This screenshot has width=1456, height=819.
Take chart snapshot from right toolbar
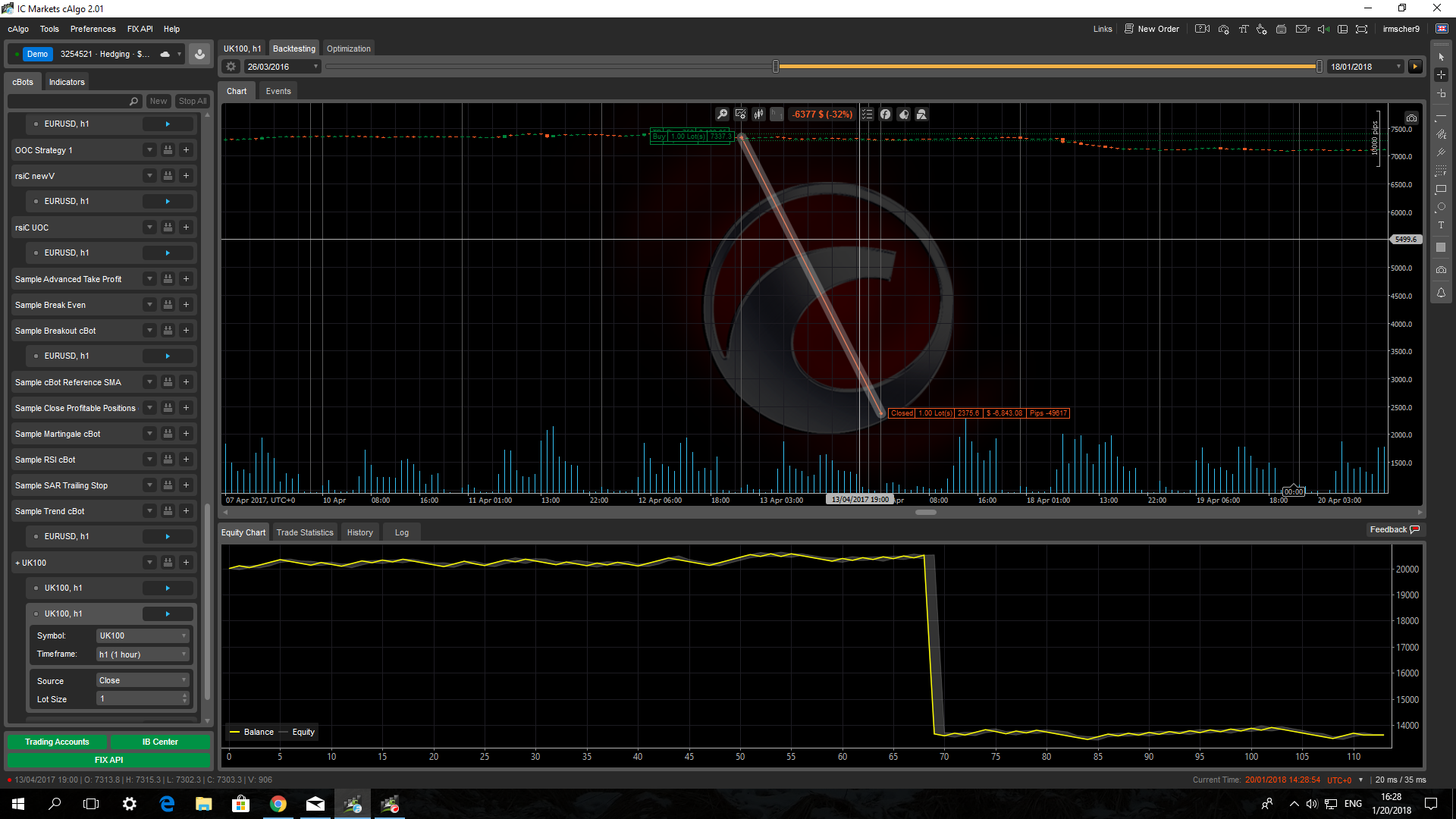pyautogui.click(x=1441, y=270)
